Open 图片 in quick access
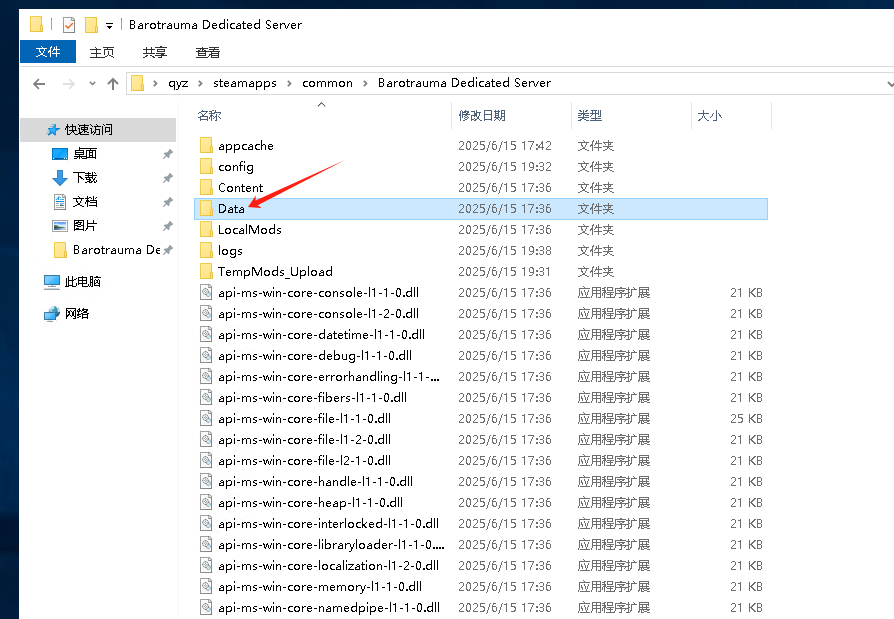894x619 pixels. pyautogui.click(x=85, y=226)
